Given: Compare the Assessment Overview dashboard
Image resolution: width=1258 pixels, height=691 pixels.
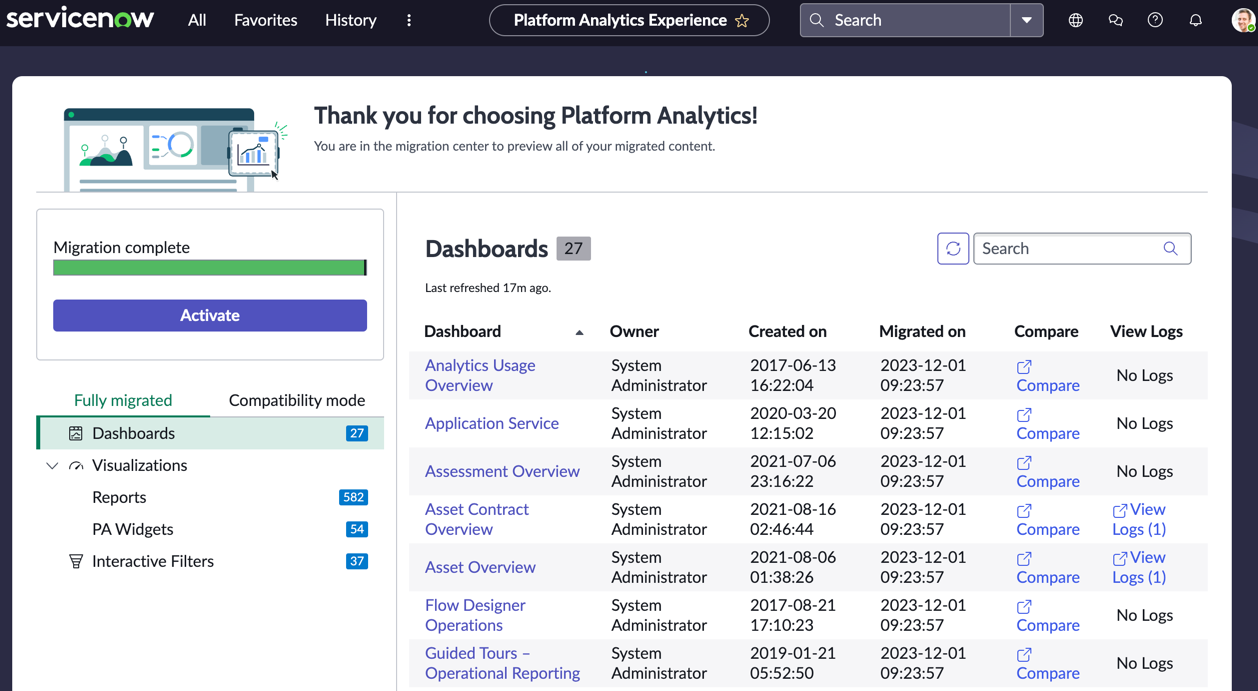Looking at the screenshot, I should tap(1047, 472).
